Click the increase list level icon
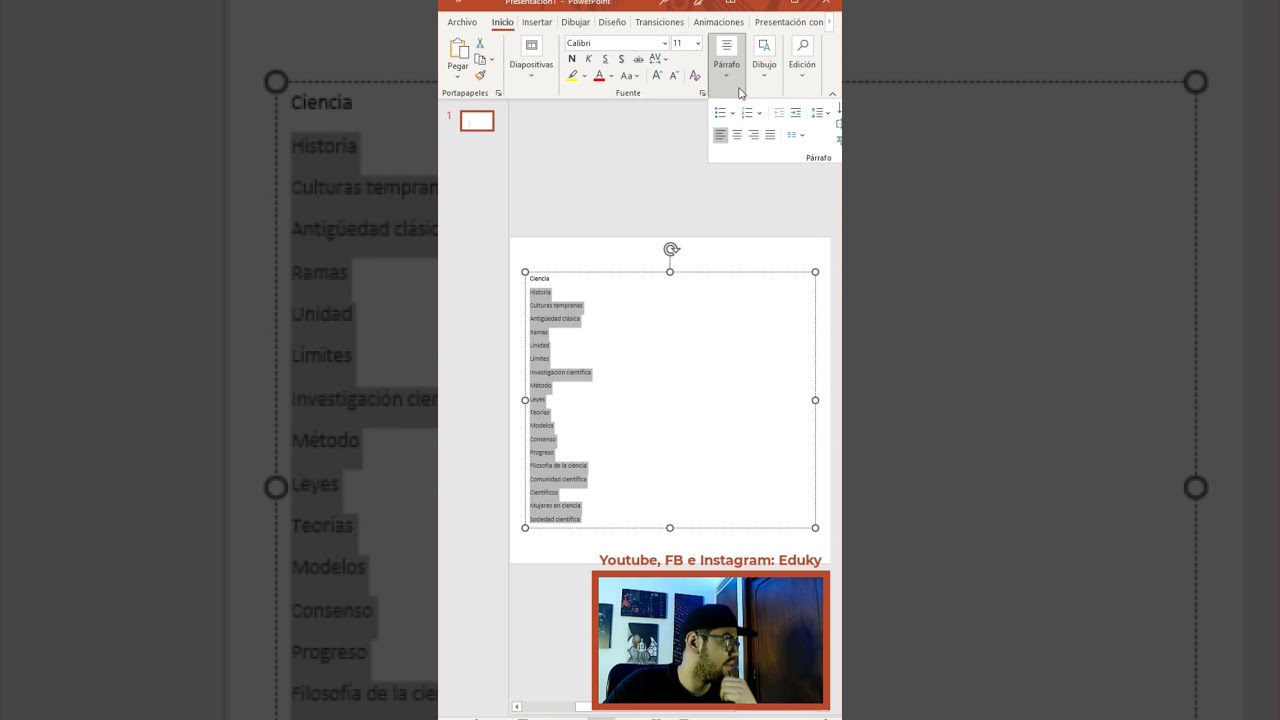Viewport: 1280px width, 720px height. [796, 113]
